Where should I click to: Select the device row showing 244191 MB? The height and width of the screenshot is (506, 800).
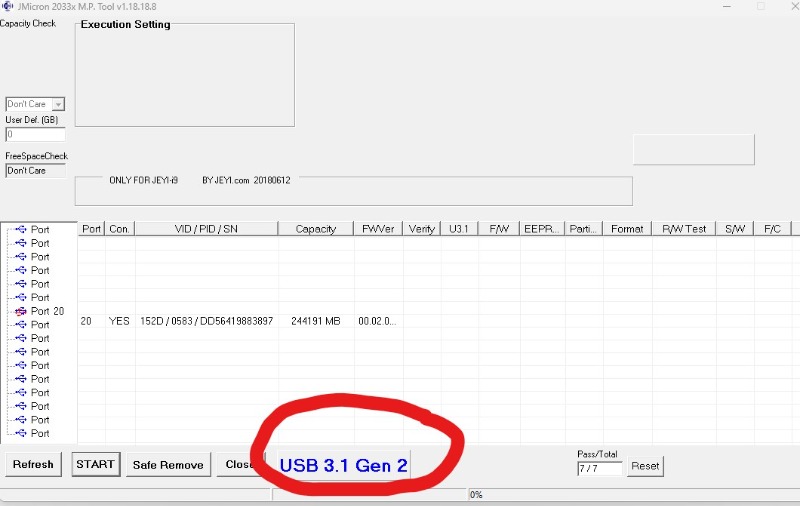tap(315, 321)
